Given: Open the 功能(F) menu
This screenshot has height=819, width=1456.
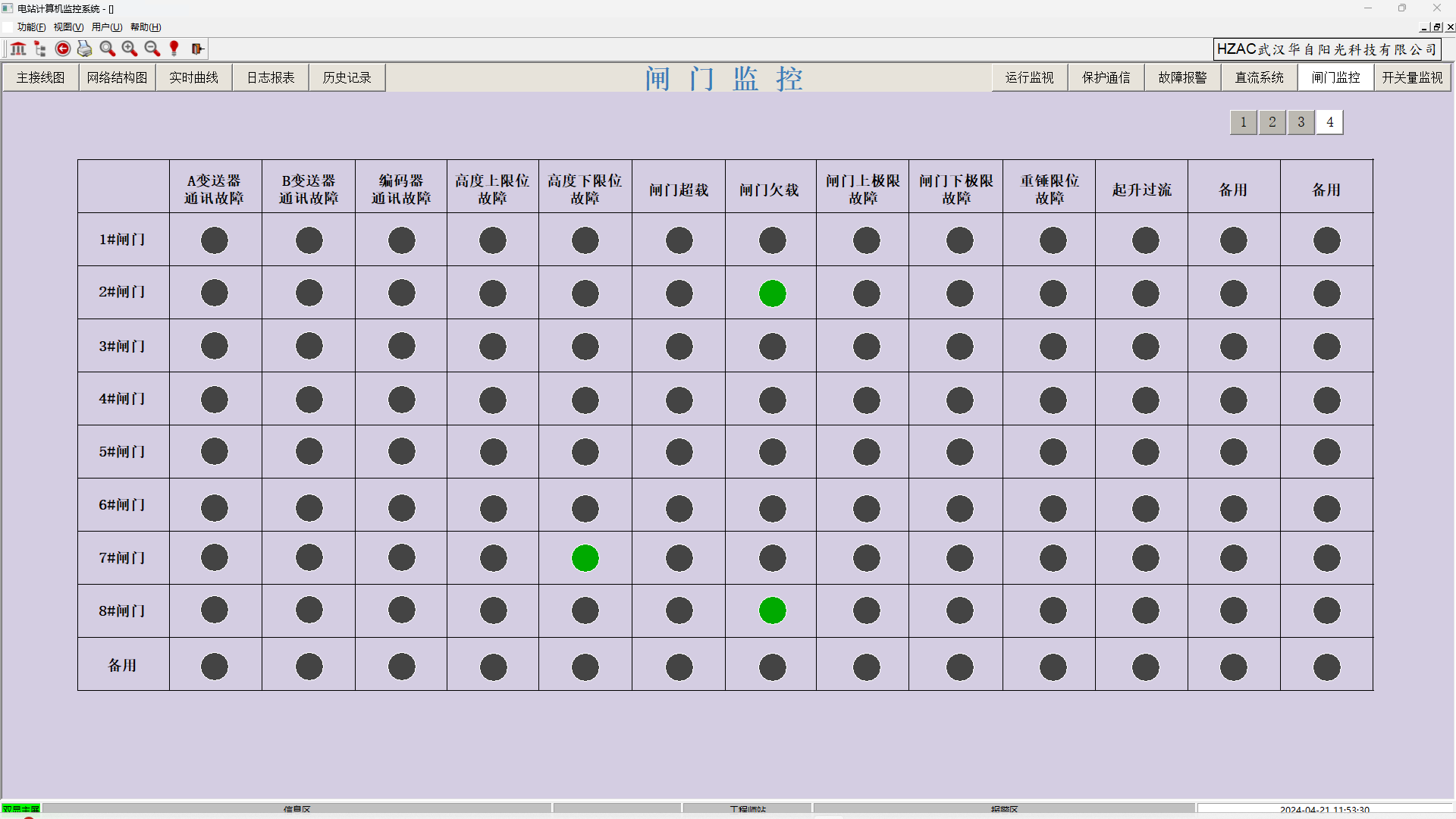Looking at the screenshot, I should 31,27.
